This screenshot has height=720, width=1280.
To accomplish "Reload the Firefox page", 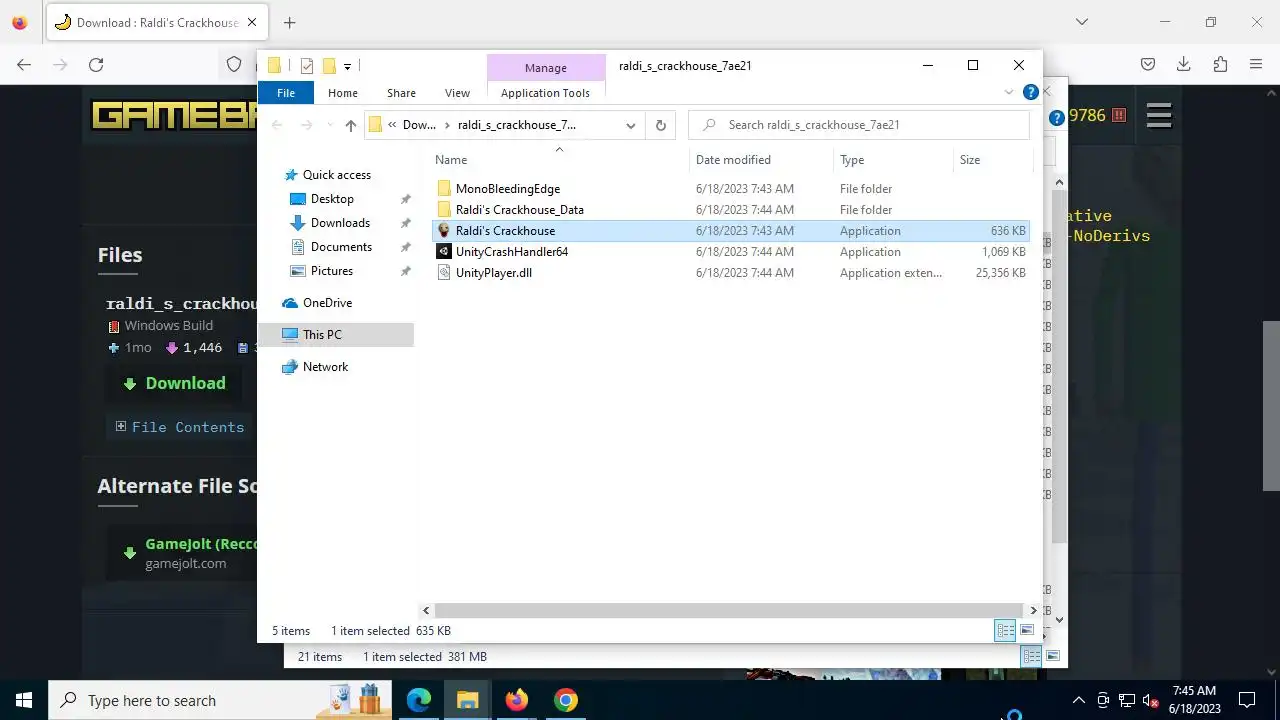I will [x=96, y=65].
